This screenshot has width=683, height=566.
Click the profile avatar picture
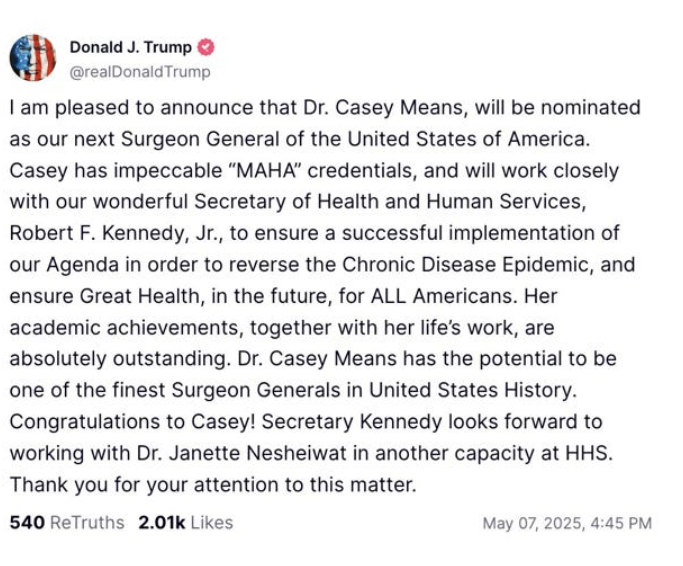[x=33, y=58]
